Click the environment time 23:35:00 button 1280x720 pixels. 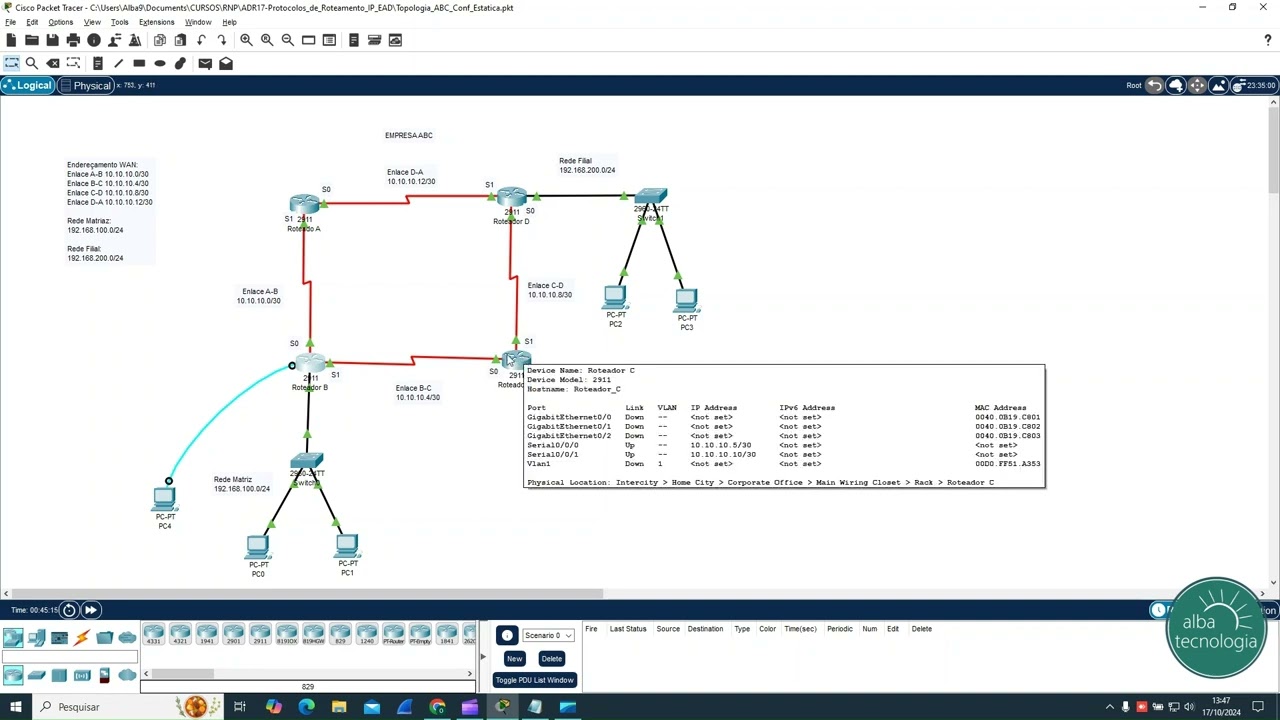[x=1254, y=85]
